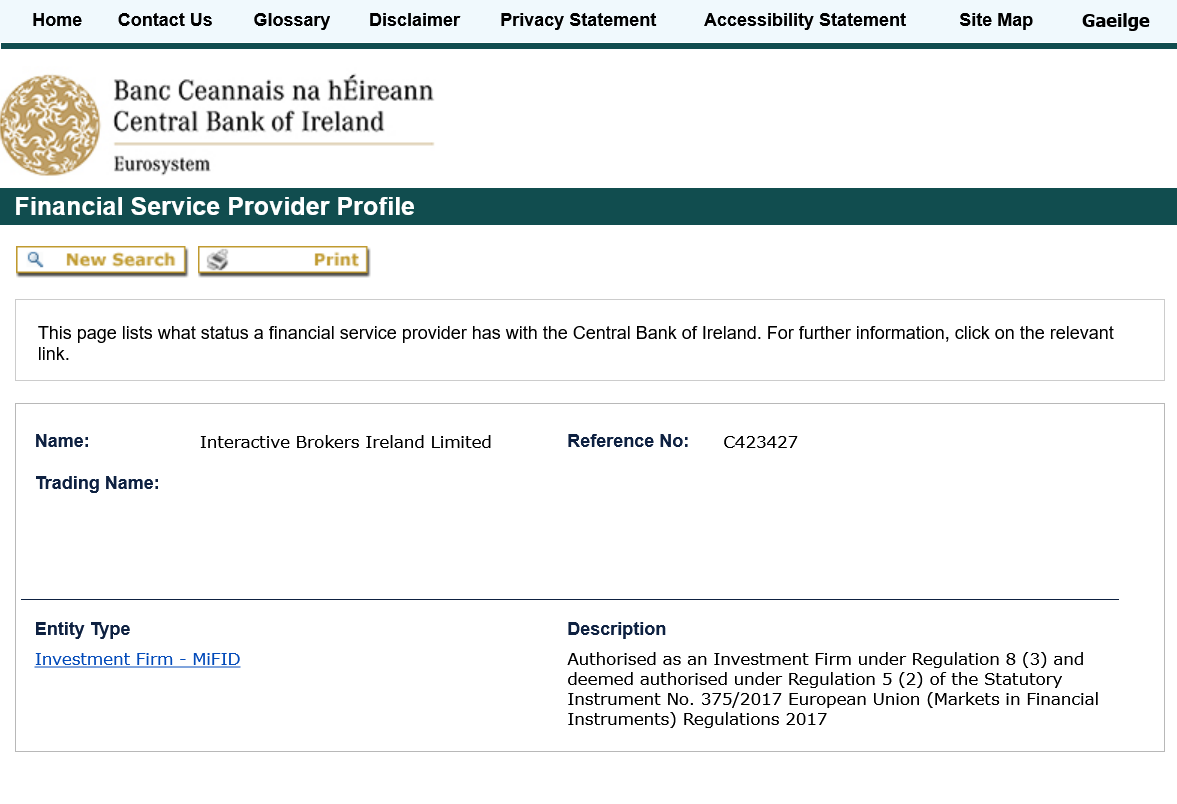
Task: Click the authorisation description paragraph
Action: pyautogui.click(x=833, y=689)
